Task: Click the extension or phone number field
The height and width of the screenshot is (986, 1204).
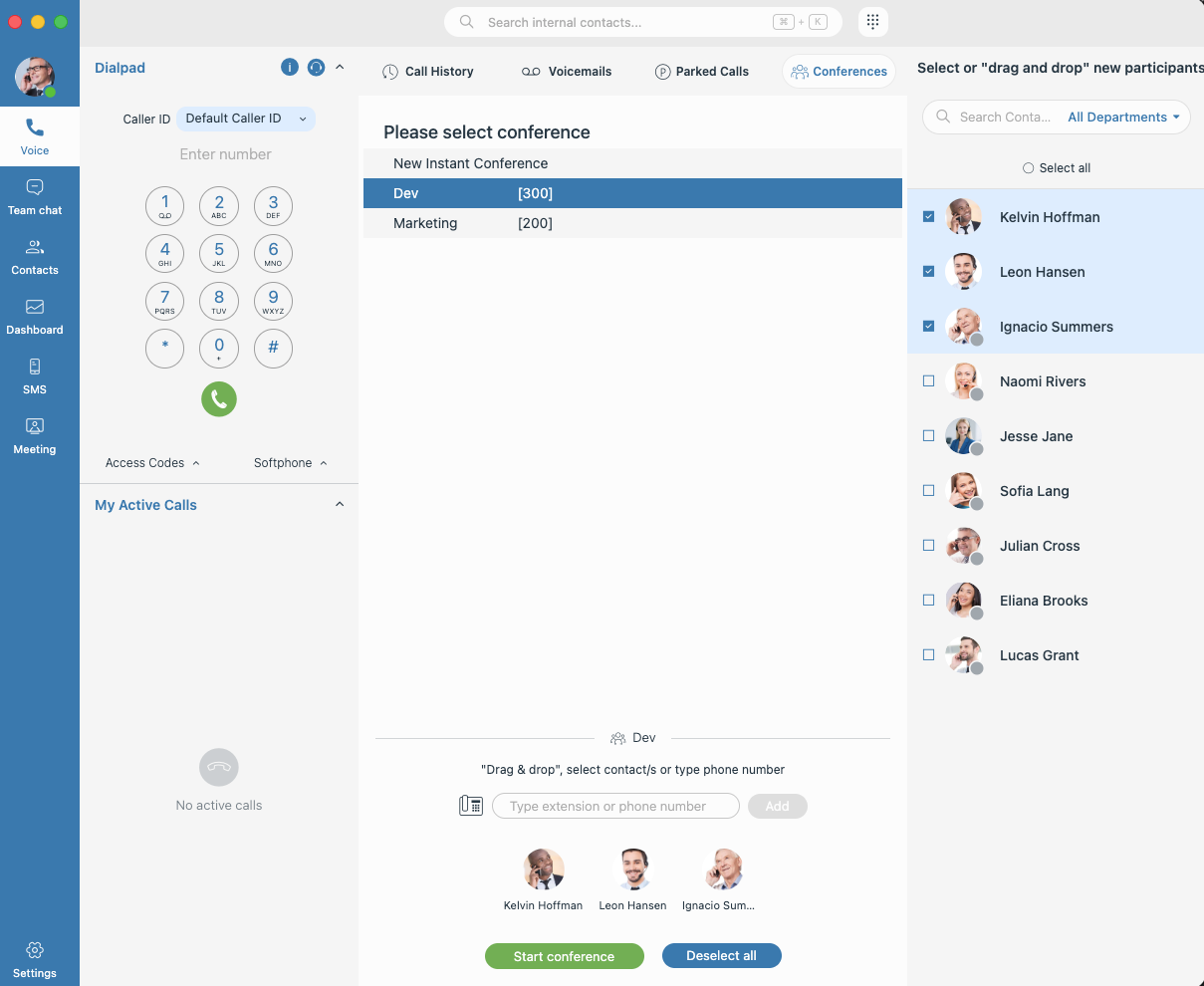Action: [615, 806]
